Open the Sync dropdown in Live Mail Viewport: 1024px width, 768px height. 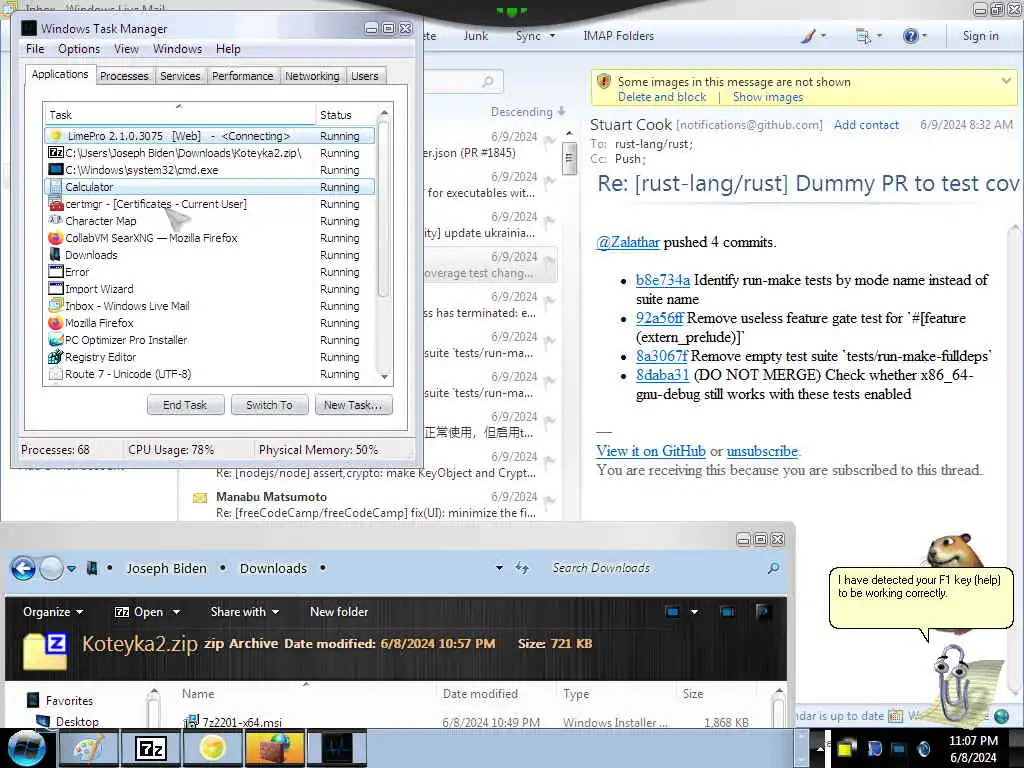point(535,36)
